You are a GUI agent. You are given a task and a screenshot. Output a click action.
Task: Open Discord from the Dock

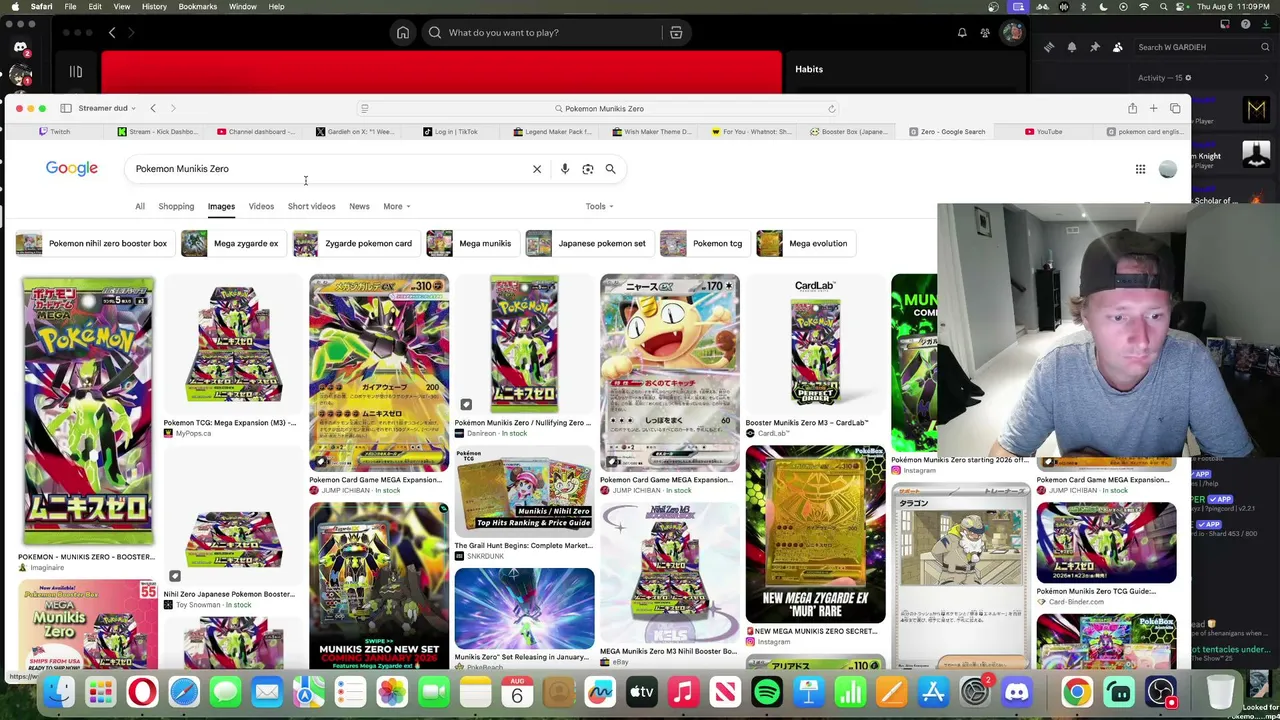(1016, 691)
